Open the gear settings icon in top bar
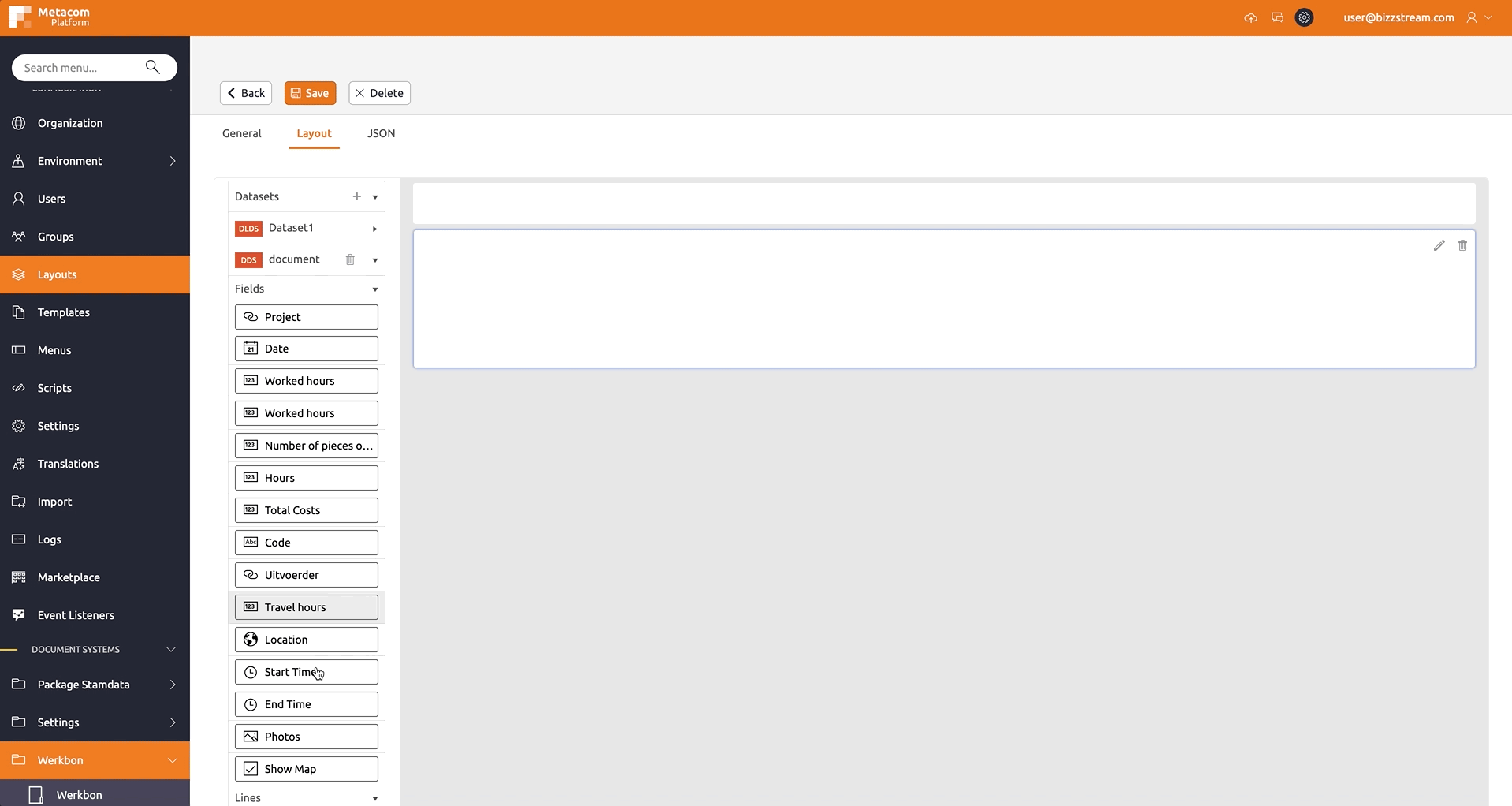 (1305, 17)
